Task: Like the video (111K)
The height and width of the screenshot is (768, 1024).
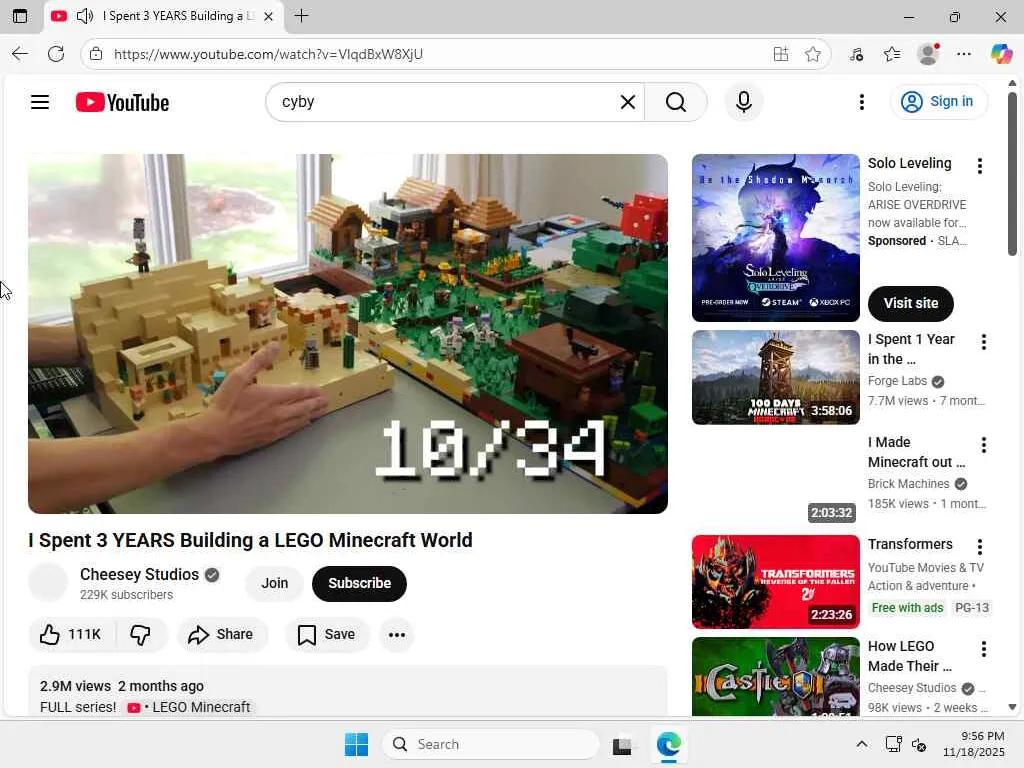Action: click(x=71, y=634)
